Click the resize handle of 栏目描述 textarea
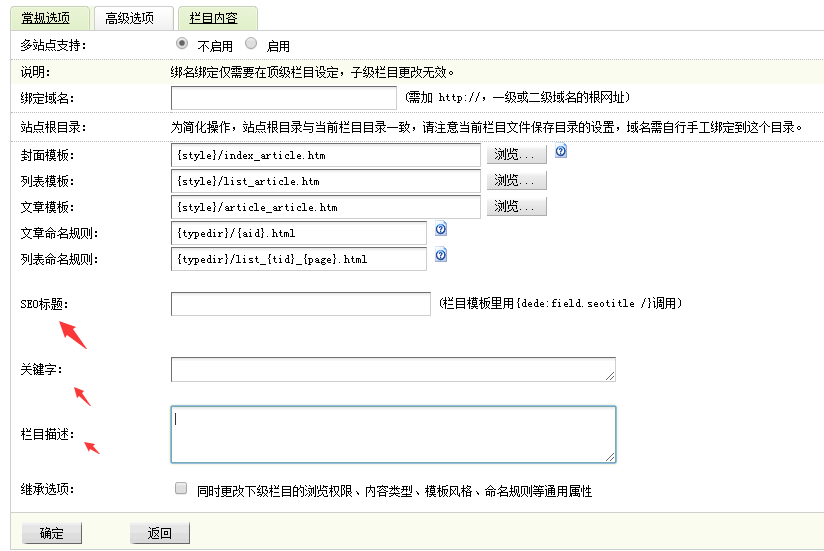 tap(610, 457)
